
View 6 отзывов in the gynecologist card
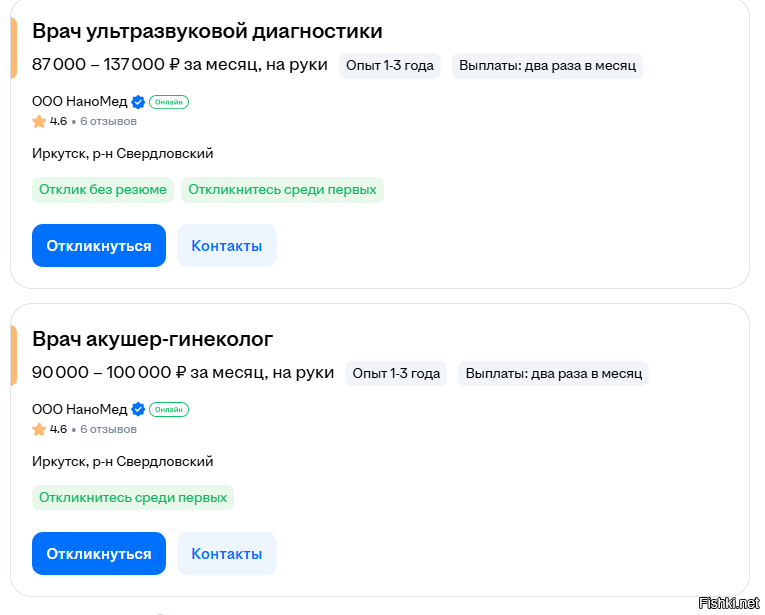point(108,430)
